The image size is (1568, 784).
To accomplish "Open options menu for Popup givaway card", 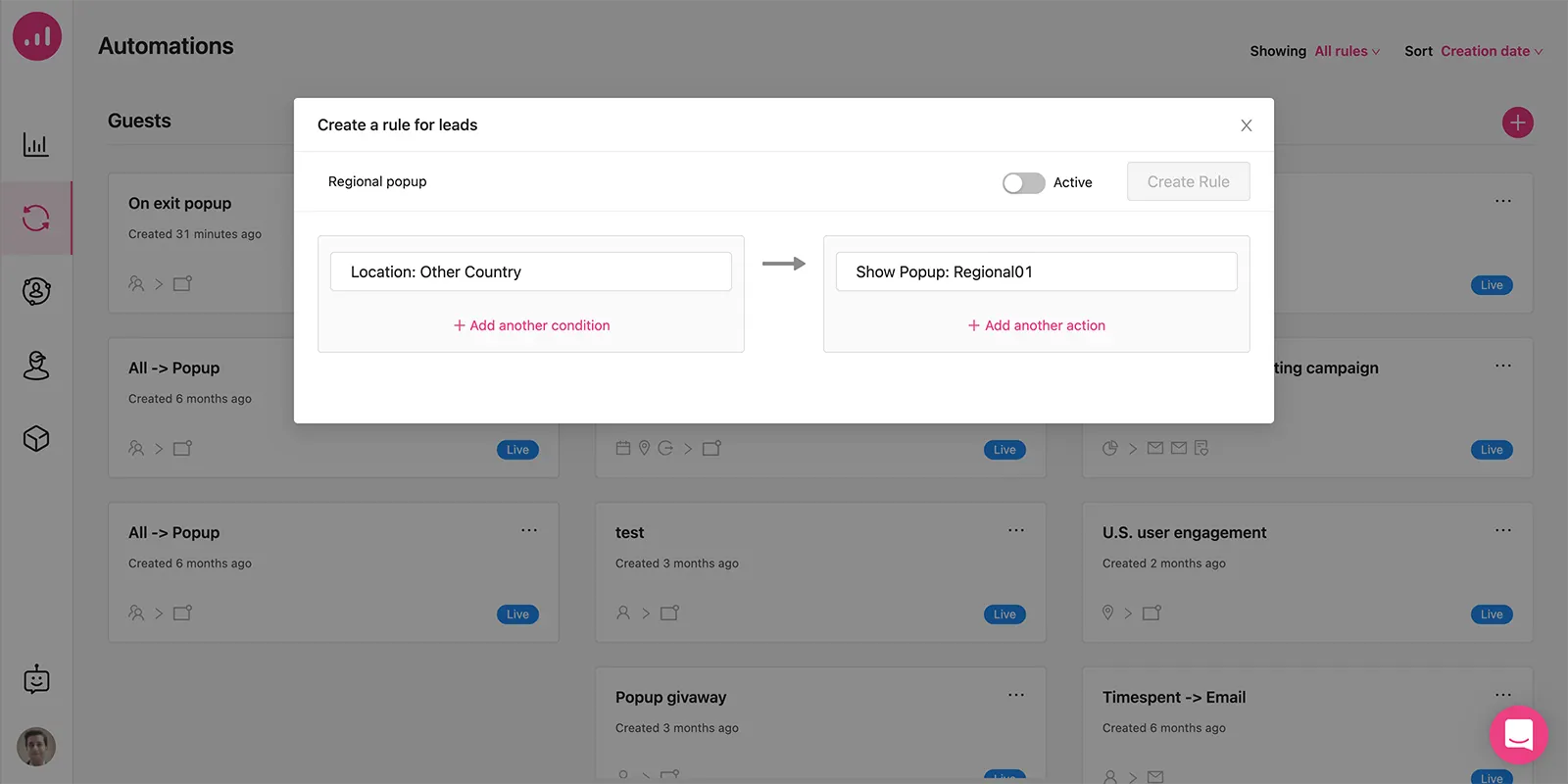I will [x=1016, y=695].
